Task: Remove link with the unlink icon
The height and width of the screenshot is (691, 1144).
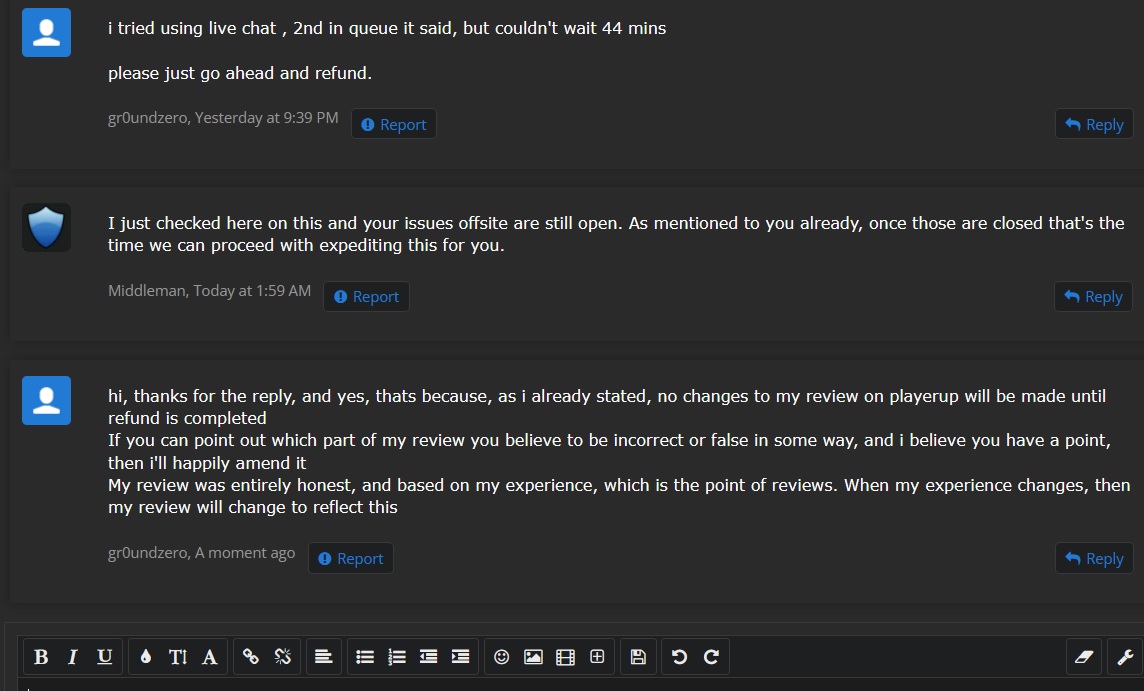Action: [282, 657]
